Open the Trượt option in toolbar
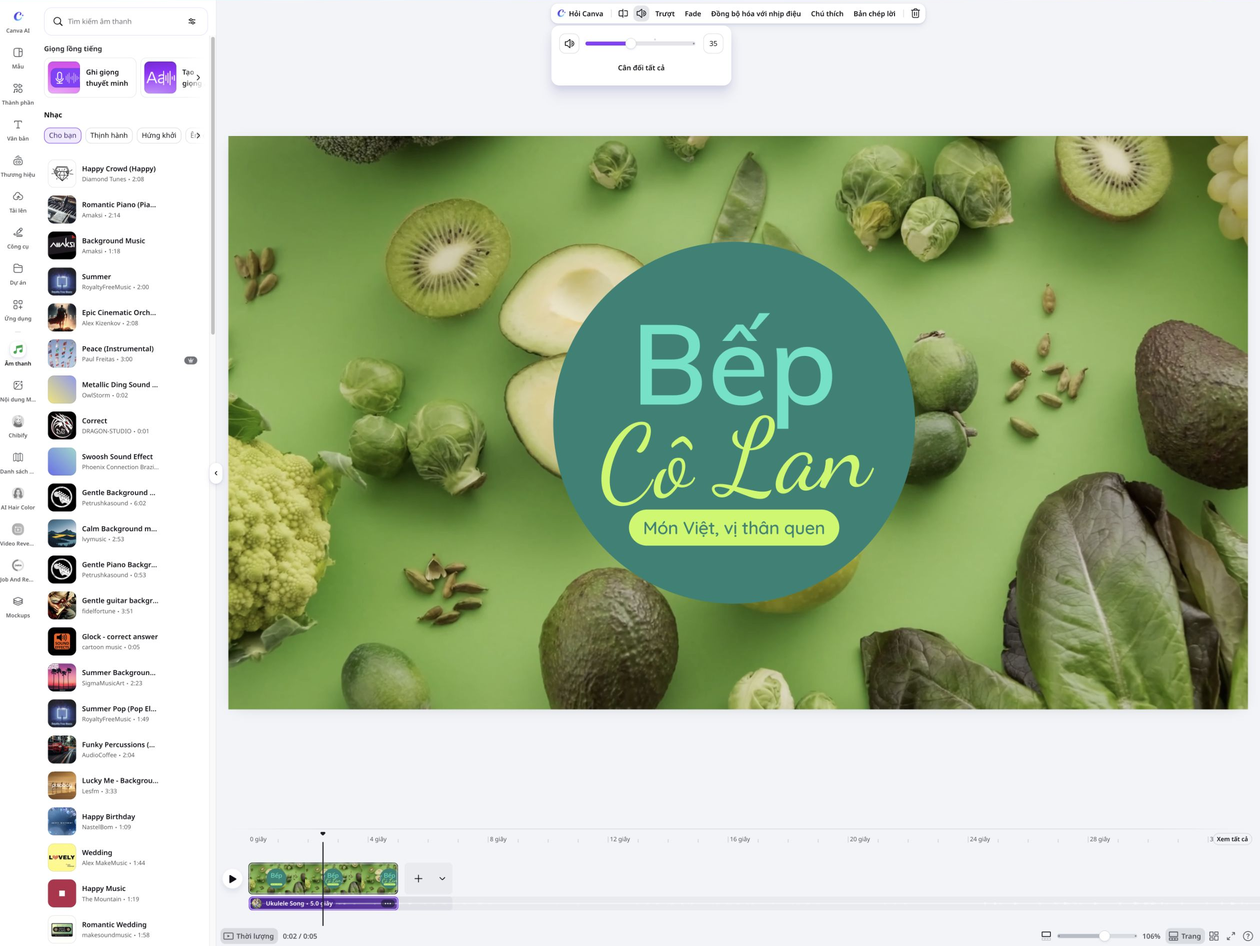Image resolution: width=1260 pixels, height=946 pixels. [x=665, y=14]
